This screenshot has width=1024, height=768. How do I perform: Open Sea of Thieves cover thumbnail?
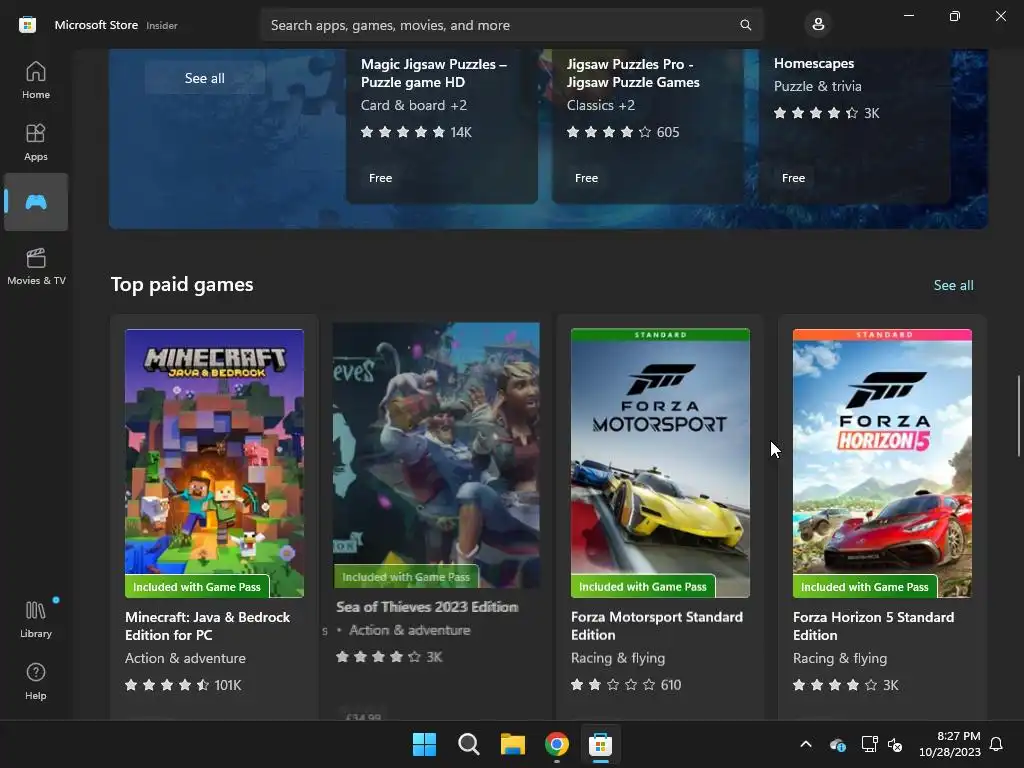point(436,455)
